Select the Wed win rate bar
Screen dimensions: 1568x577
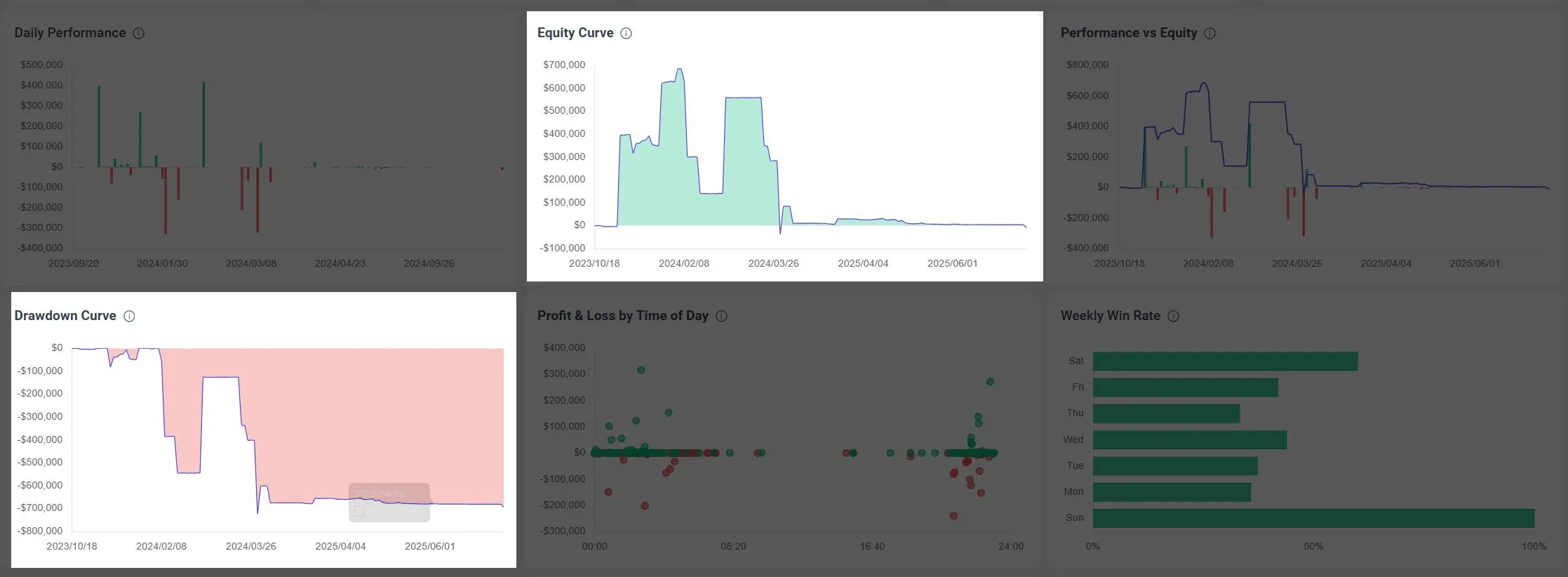click(x=1189, y=440)
